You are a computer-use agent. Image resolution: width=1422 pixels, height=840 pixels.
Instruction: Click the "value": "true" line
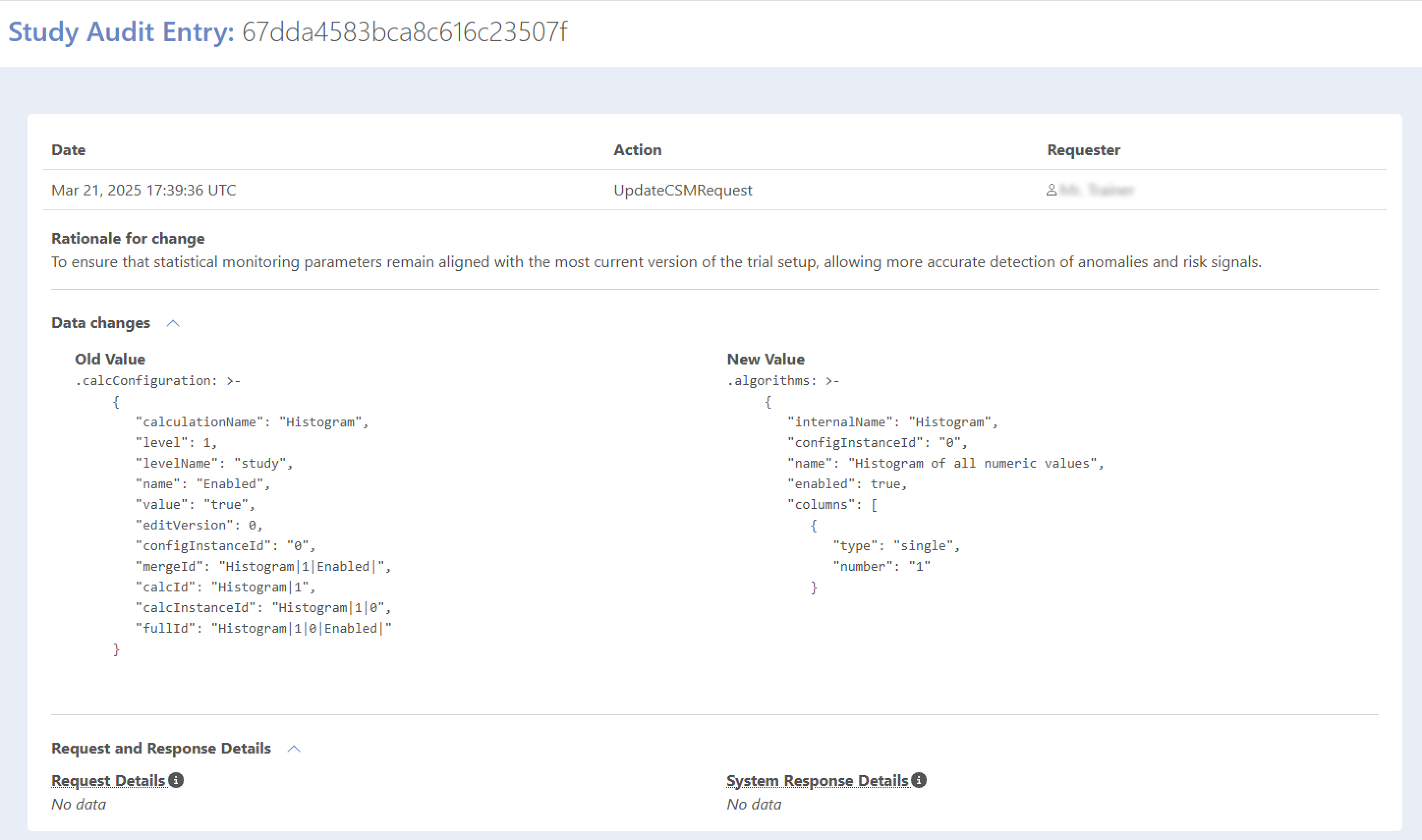(x=195, y=505)
